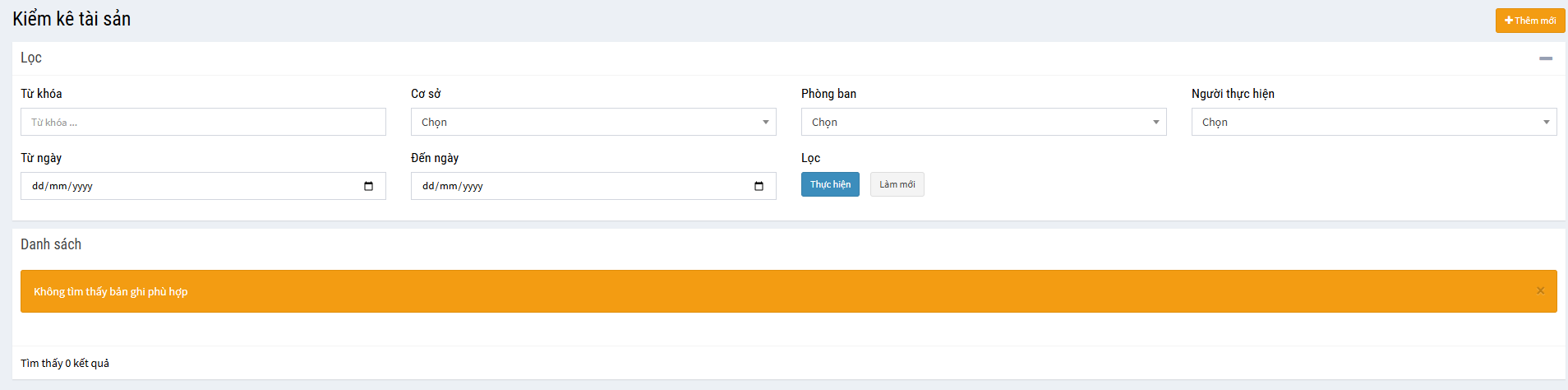Open the Cơ sở dropdown
The image size is (1568, 390).
click(x=593, y=122)
